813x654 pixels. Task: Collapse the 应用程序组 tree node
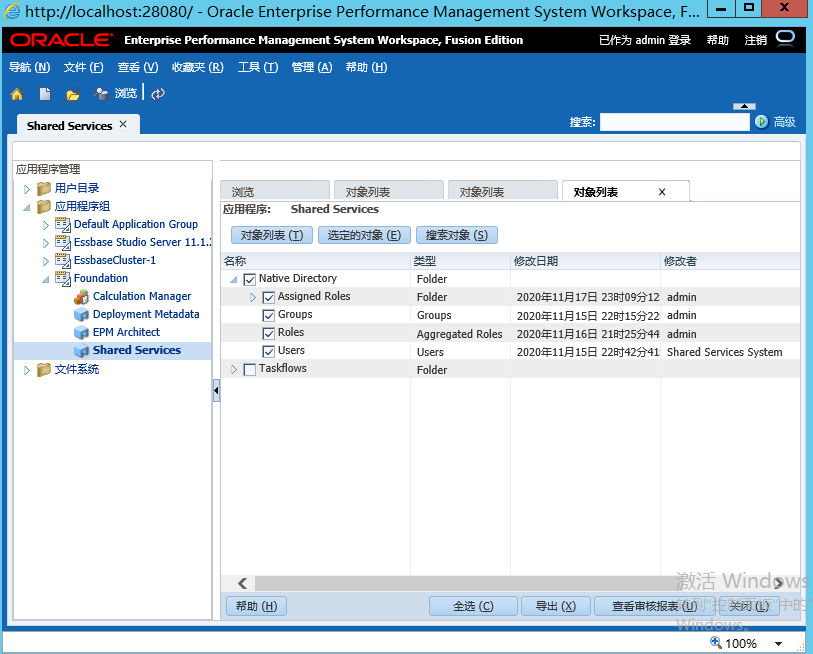coord(26,207)
